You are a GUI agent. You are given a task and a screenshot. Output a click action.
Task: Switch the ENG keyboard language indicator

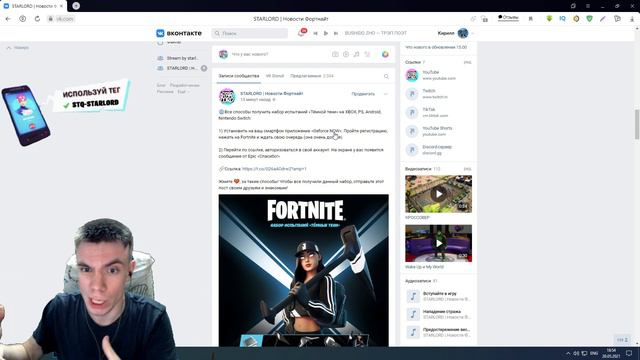point(594,353)
